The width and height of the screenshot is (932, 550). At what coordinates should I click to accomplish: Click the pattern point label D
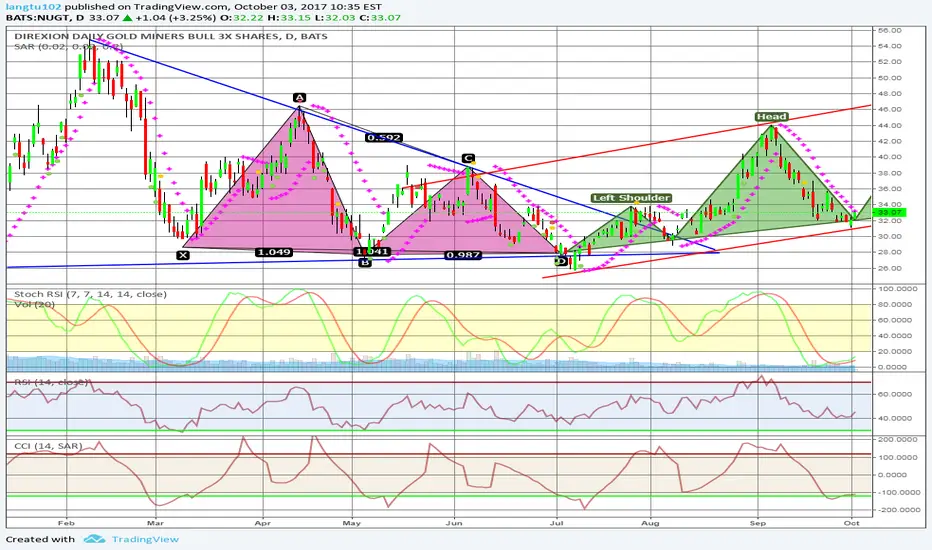(561, 260)
